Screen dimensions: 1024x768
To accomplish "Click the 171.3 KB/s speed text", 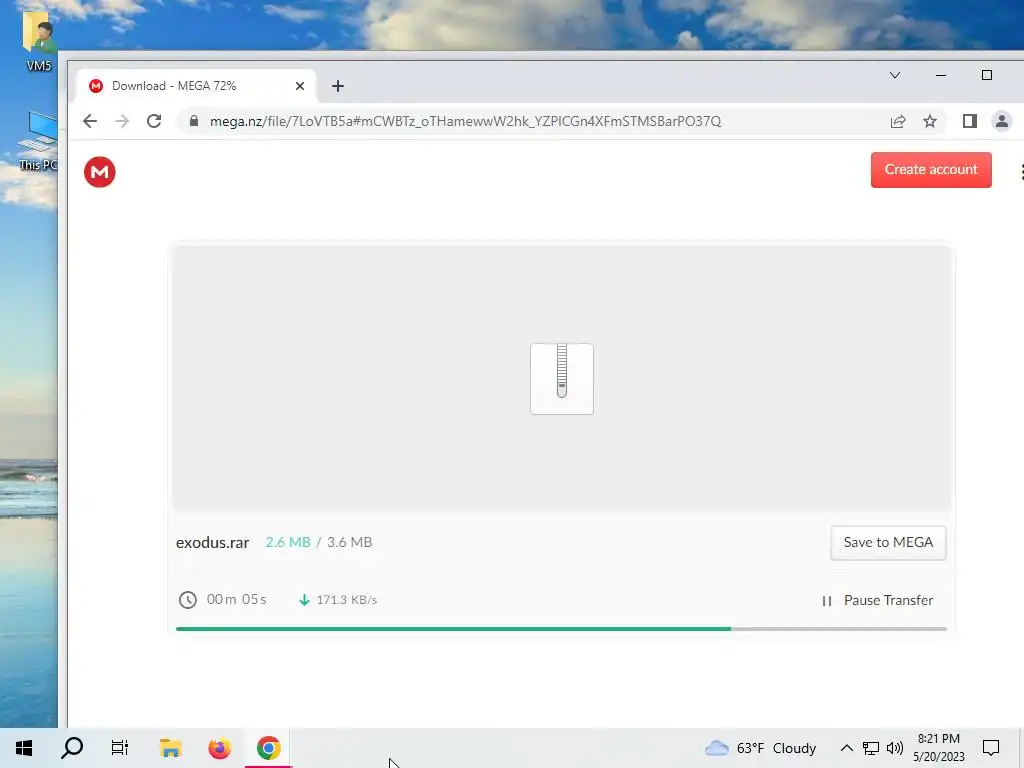I will pos(346,600).
